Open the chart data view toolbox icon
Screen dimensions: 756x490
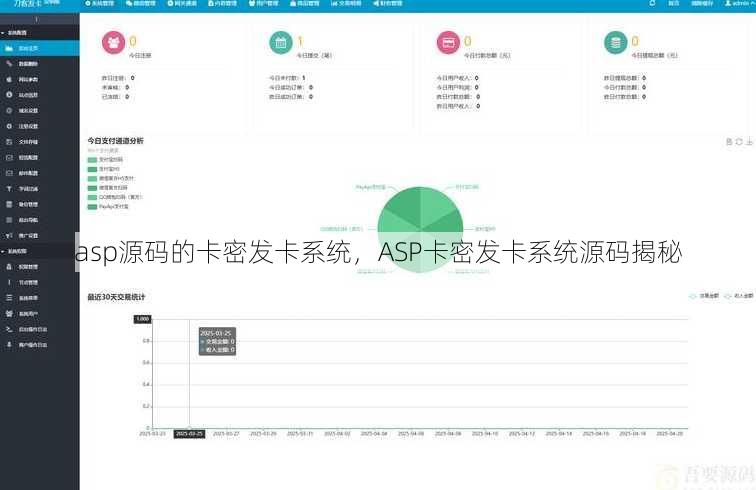pyautogui.click(x=729, y=141)
